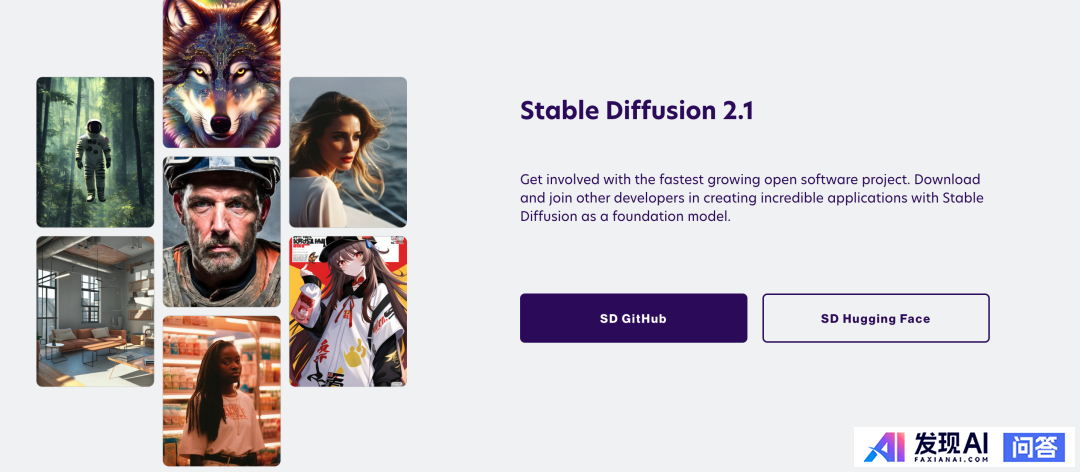Click the 发现AI brand text
This screenshot has height=472, width=1080.
coord(952,443)
